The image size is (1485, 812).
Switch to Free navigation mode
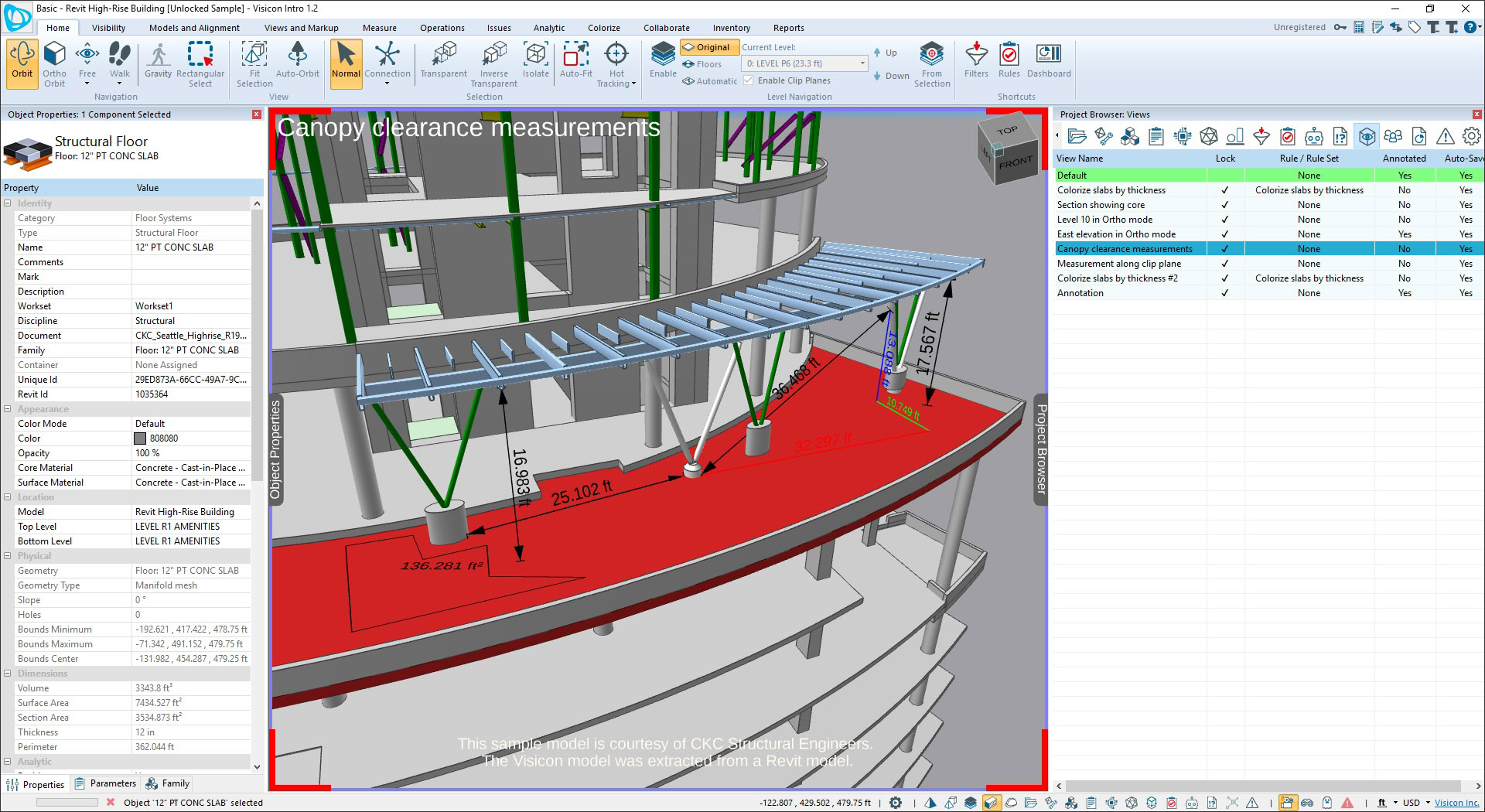tap(87, 60)
